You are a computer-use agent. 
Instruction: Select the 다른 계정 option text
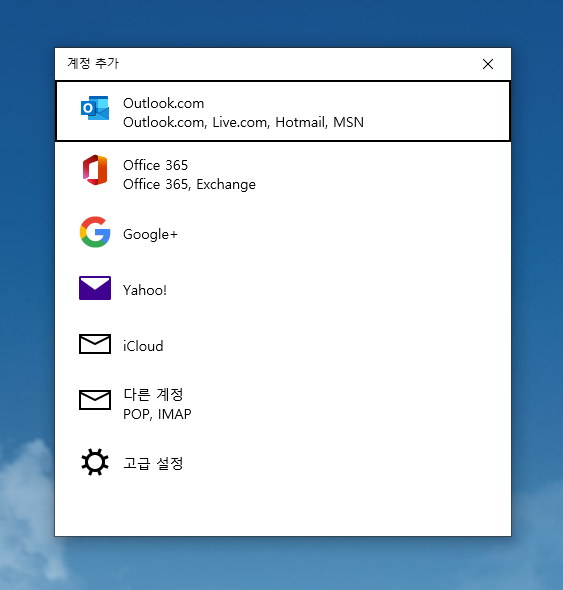click(x=153, y=394)
